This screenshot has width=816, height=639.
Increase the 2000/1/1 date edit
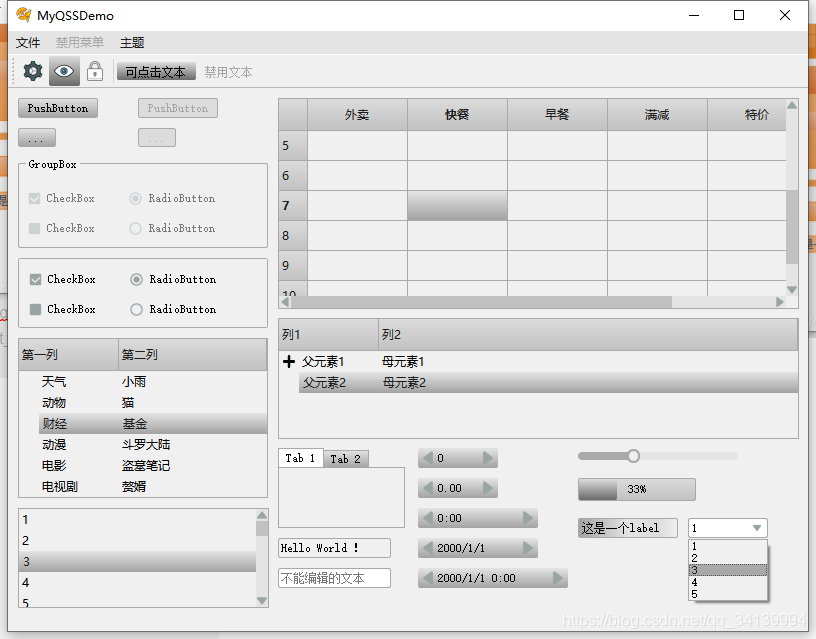(528, 548)
